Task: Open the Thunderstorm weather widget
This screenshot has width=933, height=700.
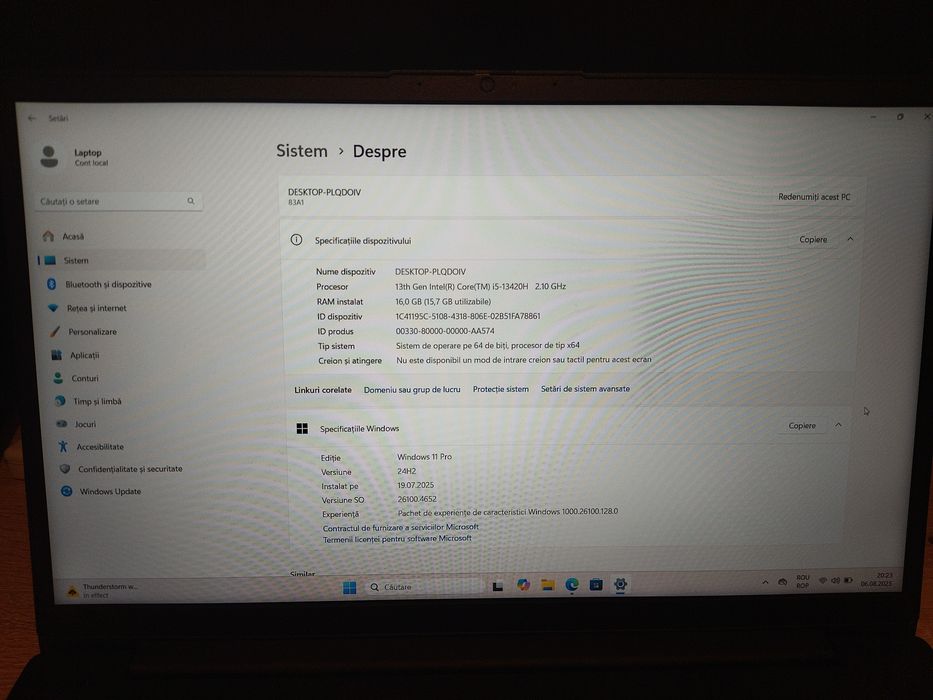Action: pyautogui.click(x=102, y=590)
